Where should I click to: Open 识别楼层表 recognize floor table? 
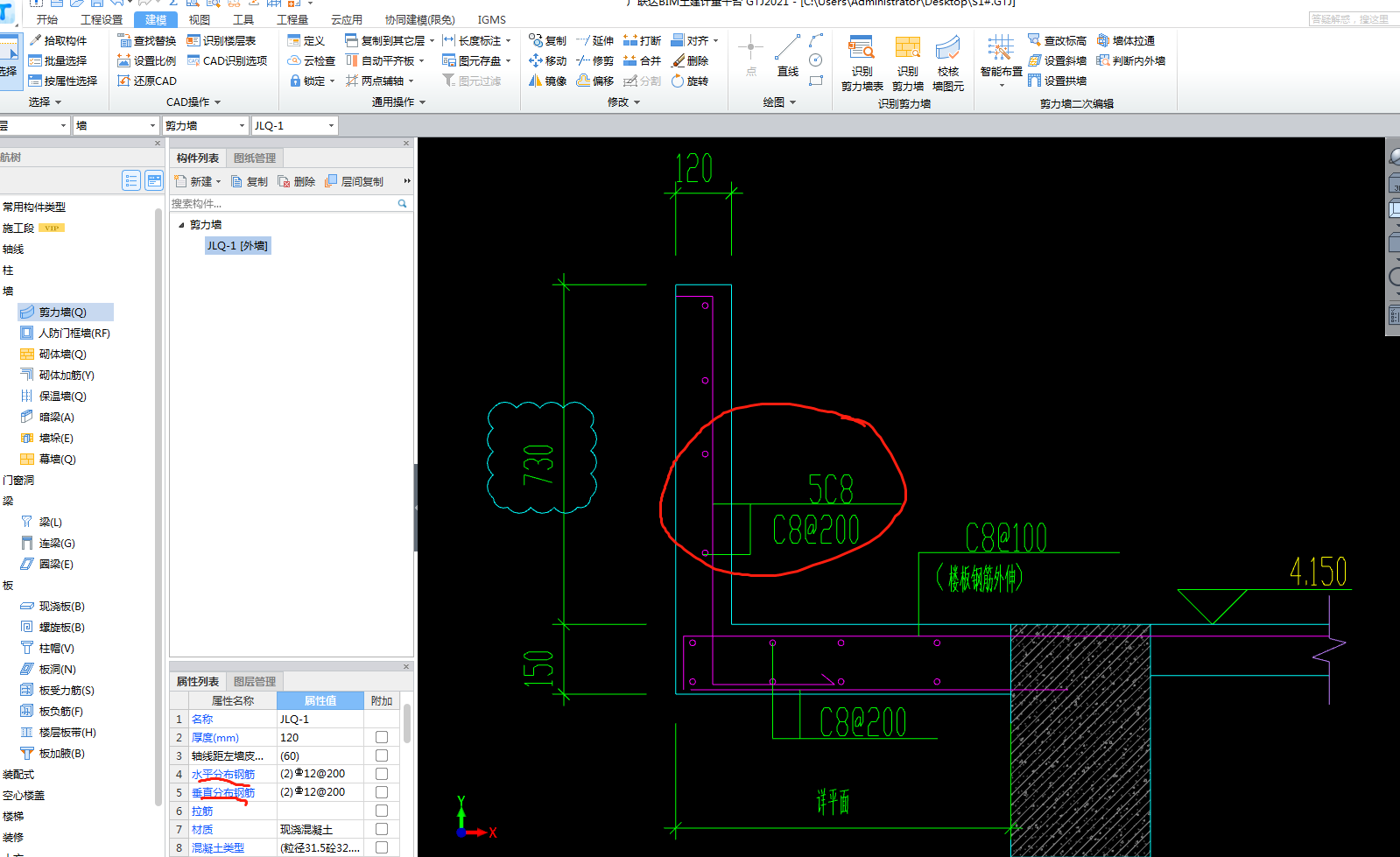222,40
